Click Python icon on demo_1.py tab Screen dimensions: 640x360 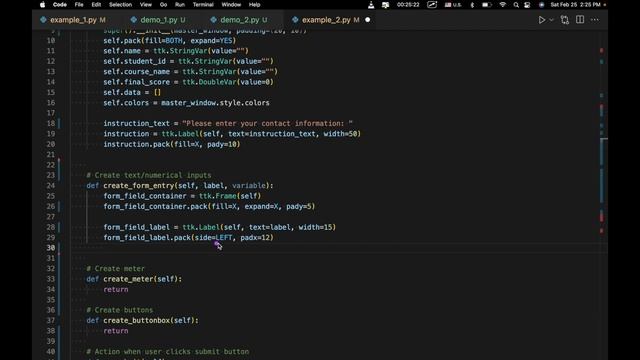pos(133,20)
